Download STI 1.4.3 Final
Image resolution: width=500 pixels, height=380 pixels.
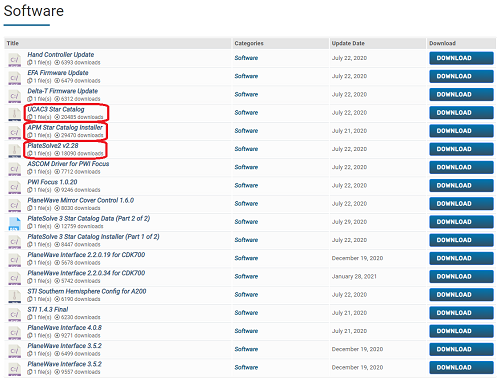tap(461, 313)
